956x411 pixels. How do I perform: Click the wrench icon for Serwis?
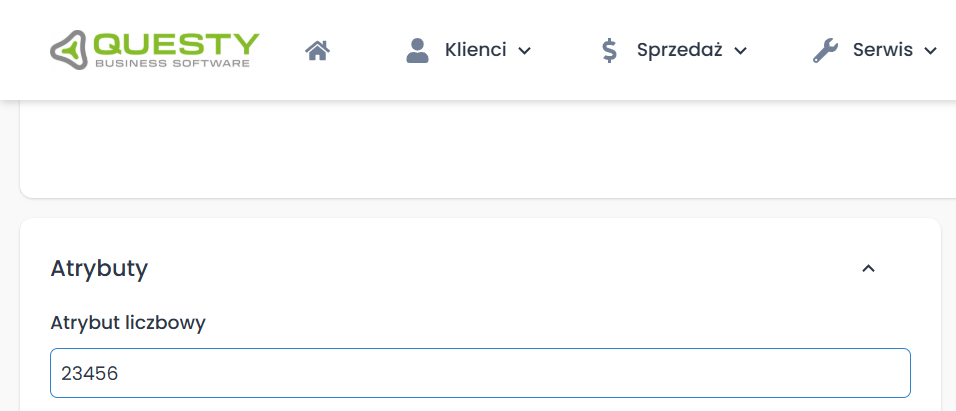click(x=825, y=50)
